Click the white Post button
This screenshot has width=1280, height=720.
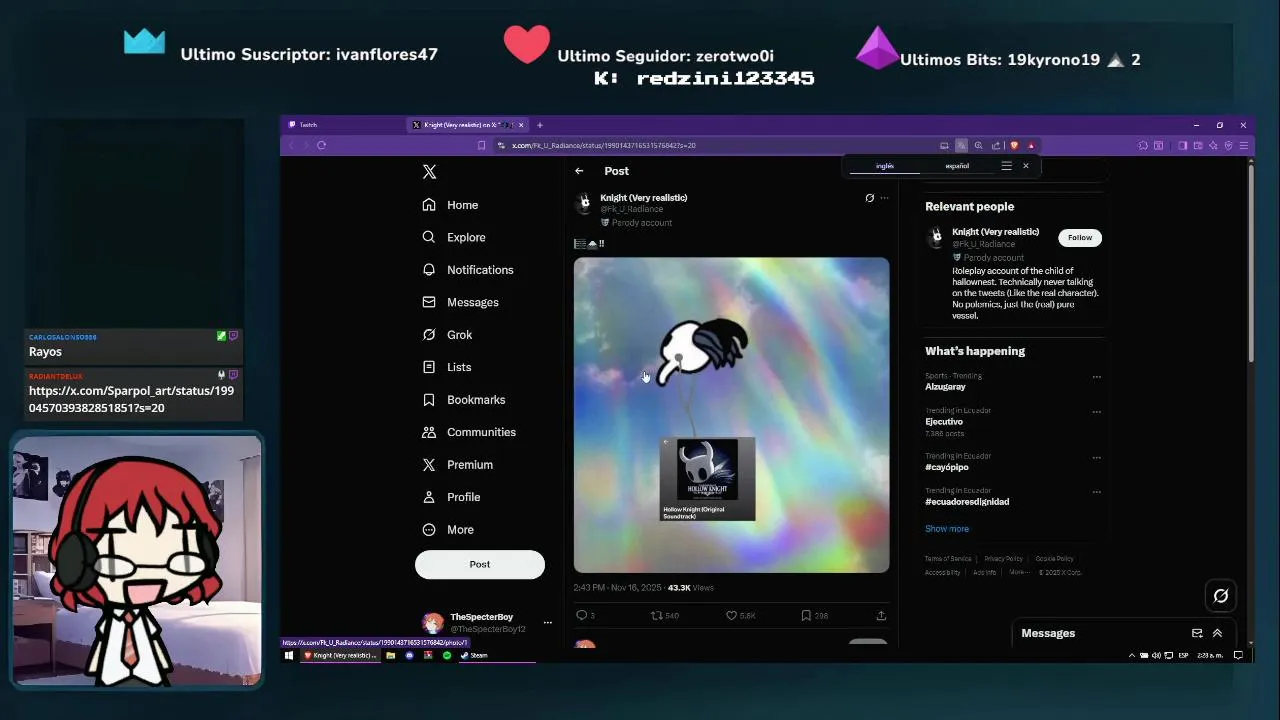[480, 564]
